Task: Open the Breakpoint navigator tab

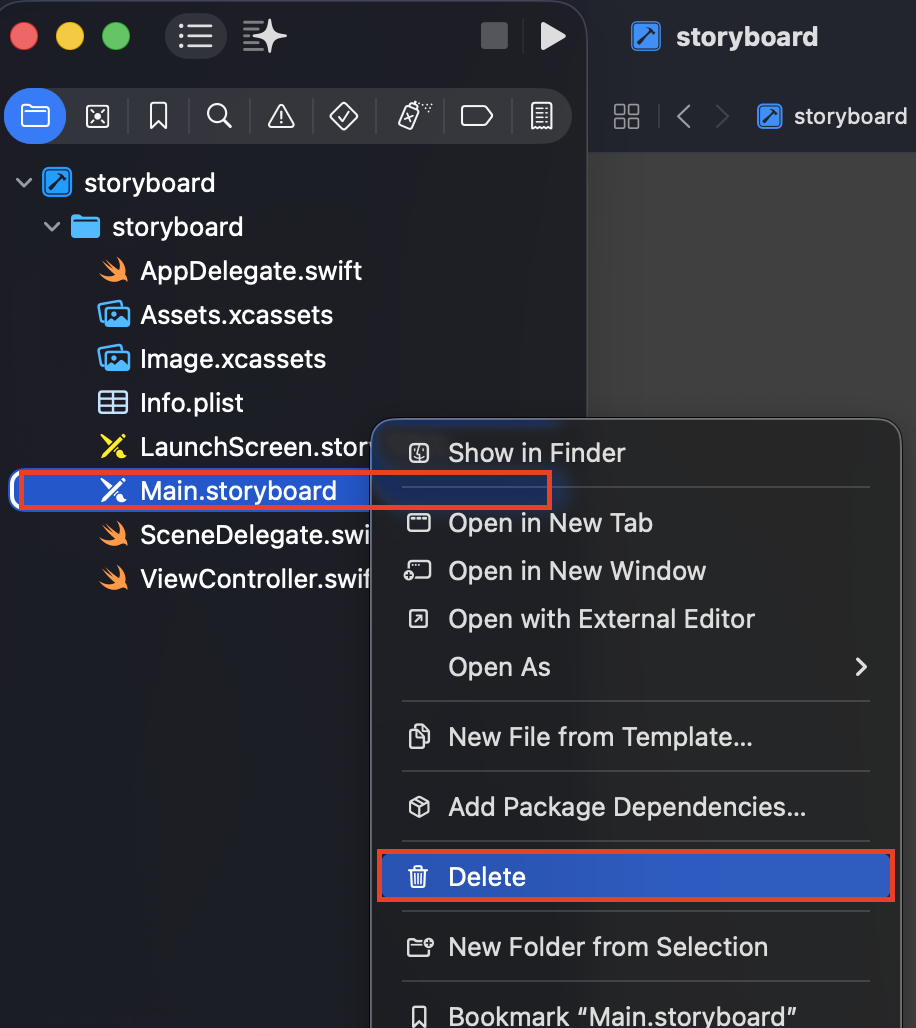Action: (x=477, y=116)
